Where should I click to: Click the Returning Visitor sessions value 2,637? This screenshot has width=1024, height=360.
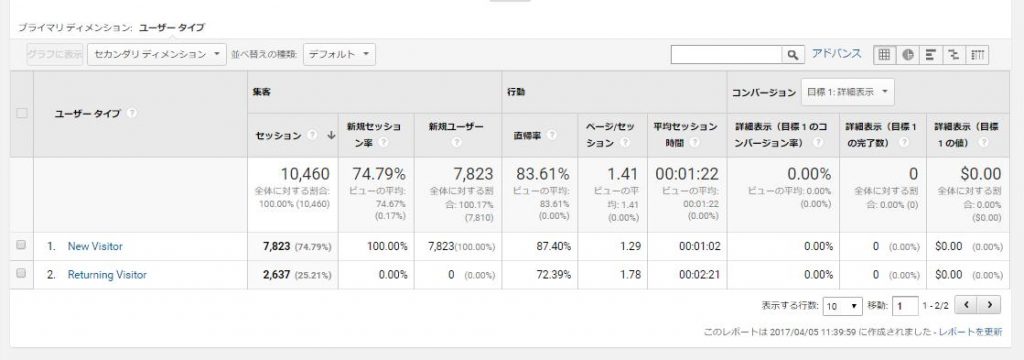[x=276, y=275]
